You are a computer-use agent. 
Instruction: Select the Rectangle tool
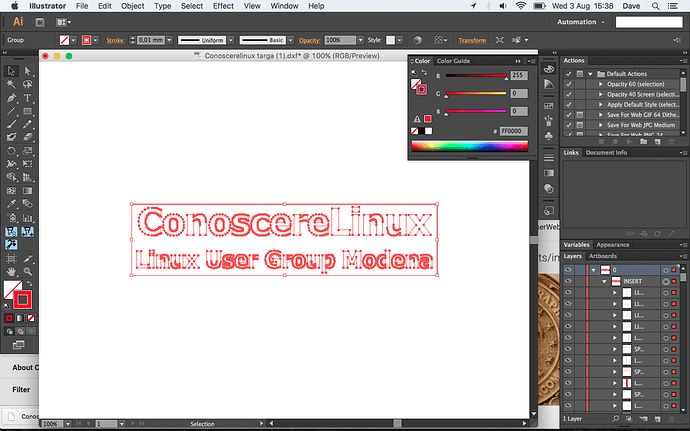27,111
